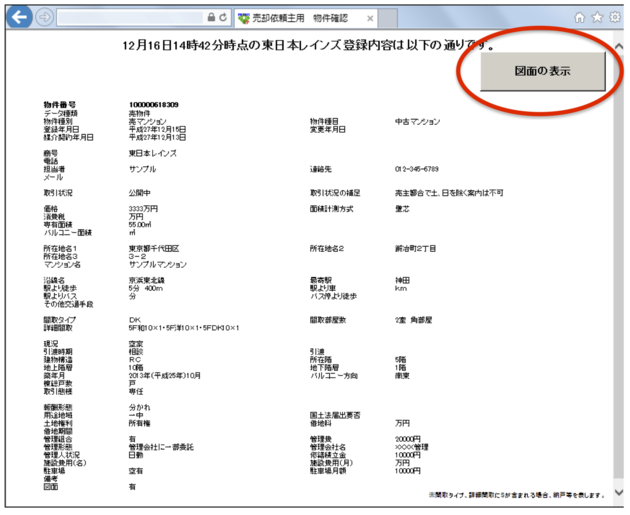The height and width of the screenshot is (515, 630).
Task: Click the page heading with 12月16日14時42分
Action: [309, 45]
